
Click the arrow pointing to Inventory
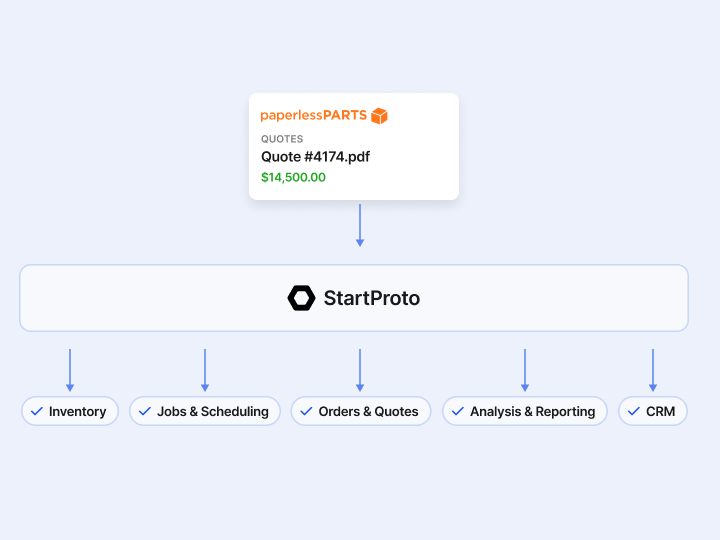[70, 370]
